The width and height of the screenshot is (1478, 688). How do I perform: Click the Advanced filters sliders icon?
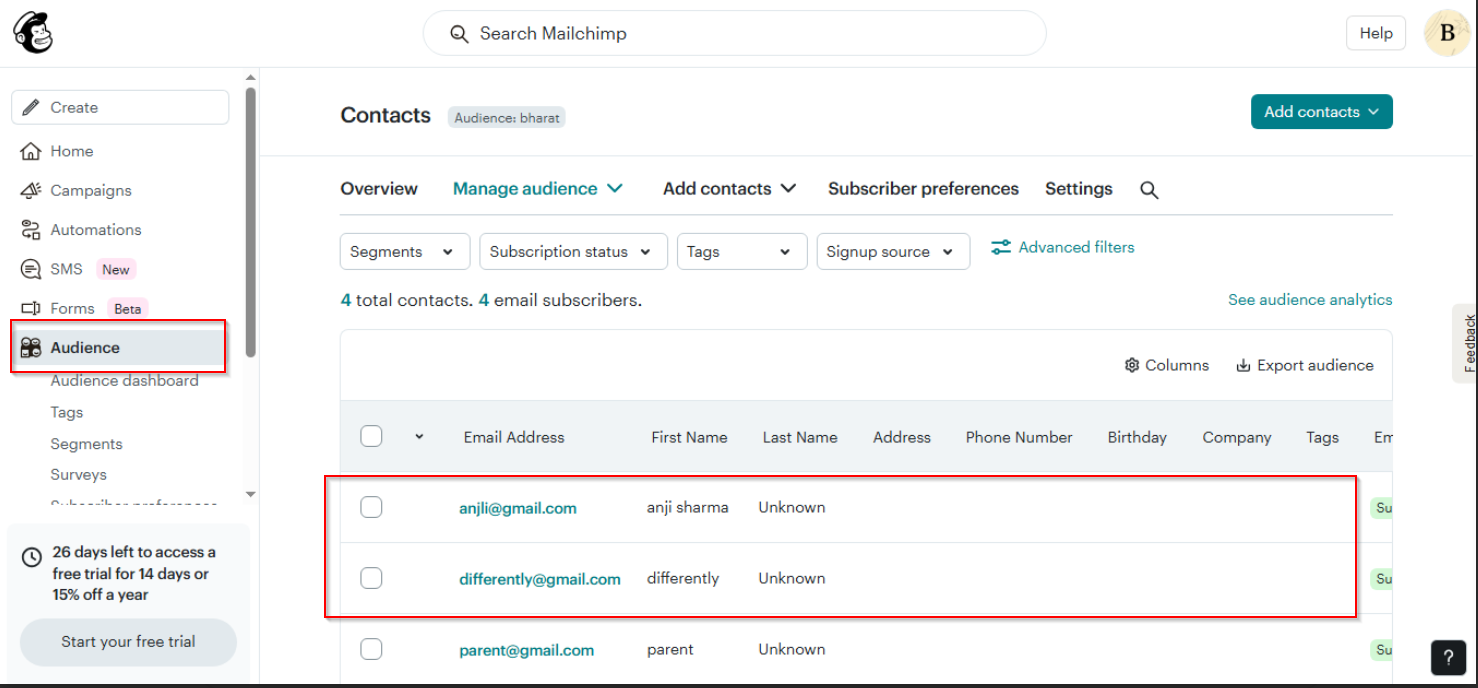coord(1001,247)
